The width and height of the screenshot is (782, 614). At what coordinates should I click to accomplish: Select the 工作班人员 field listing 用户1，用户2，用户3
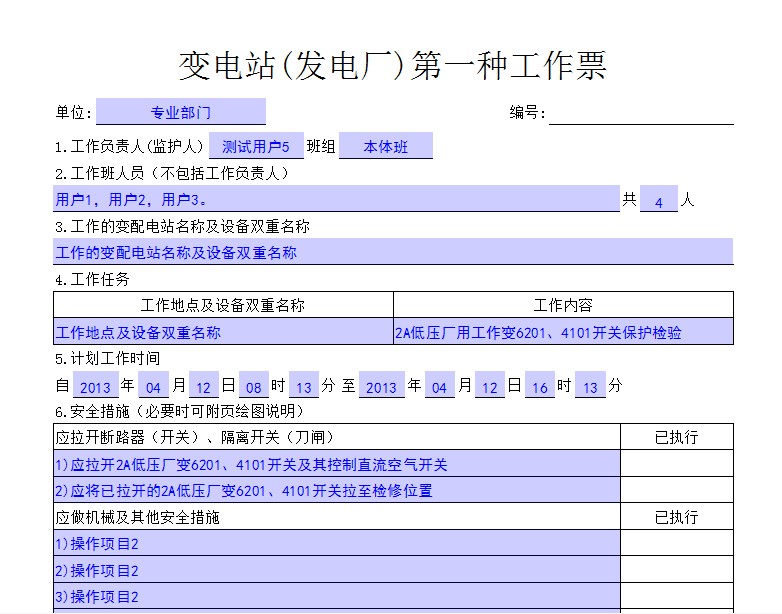point(336,199)
